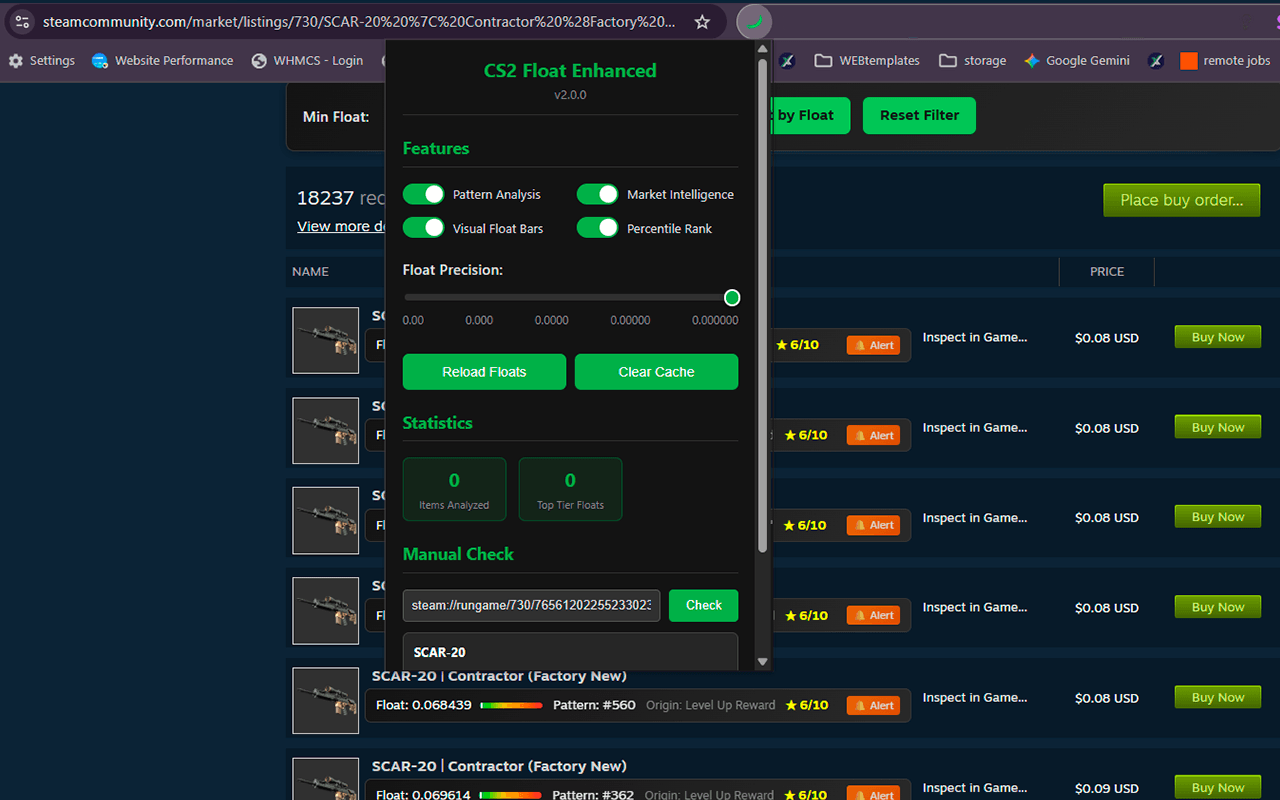Open the Website Performance bookmark
Viewport: 1280px width, 800px height.
tap(162, 61)
